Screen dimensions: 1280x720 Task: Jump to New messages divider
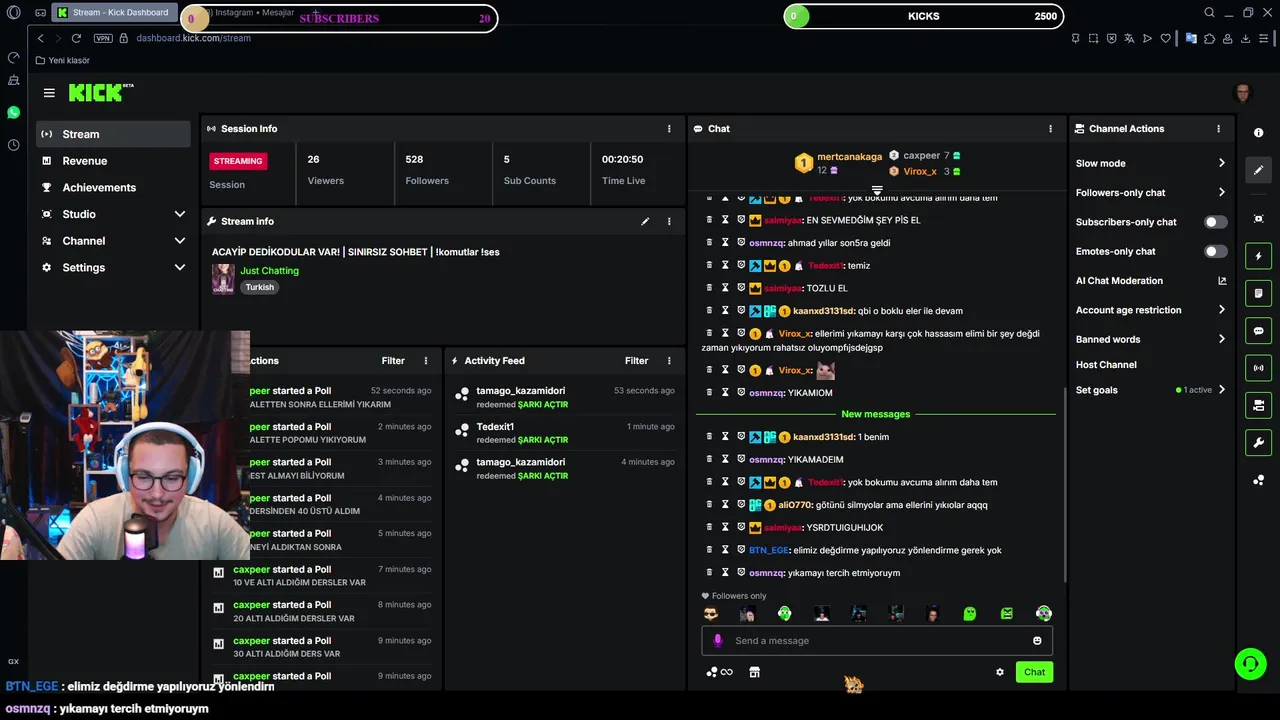[x=876, y=414]
